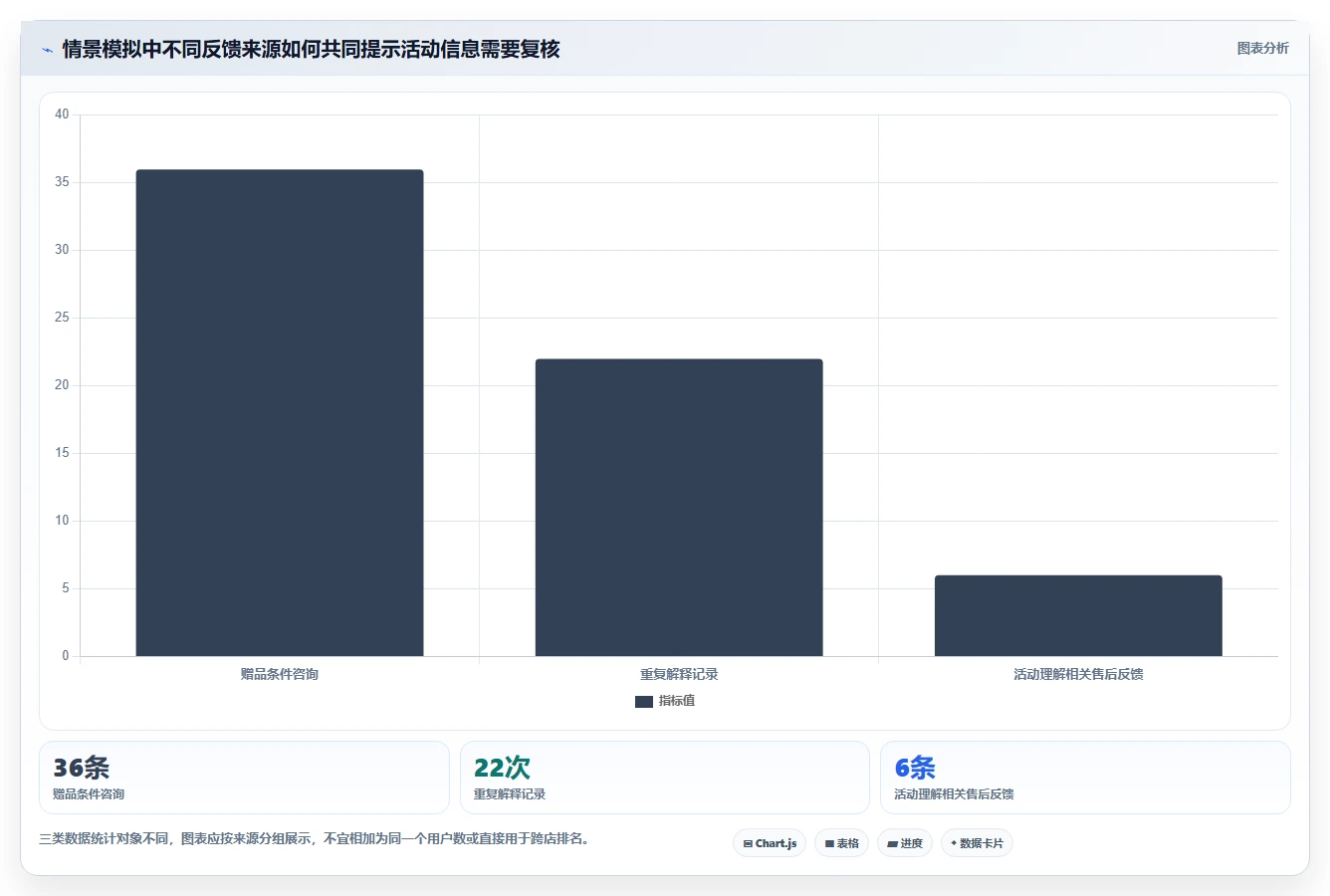Select the Chart.js chip

770,843
